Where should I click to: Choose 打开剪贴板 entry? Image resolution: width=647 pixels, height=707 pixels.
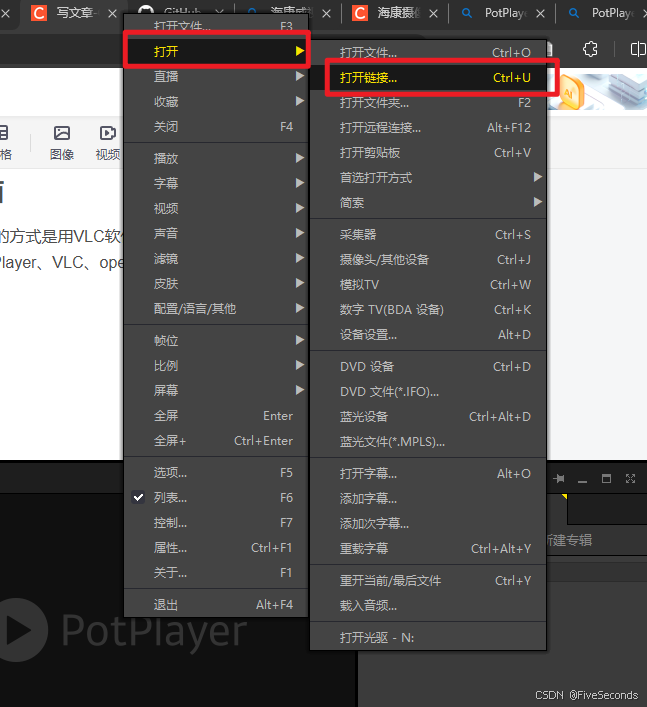click(x=428, y=153)
